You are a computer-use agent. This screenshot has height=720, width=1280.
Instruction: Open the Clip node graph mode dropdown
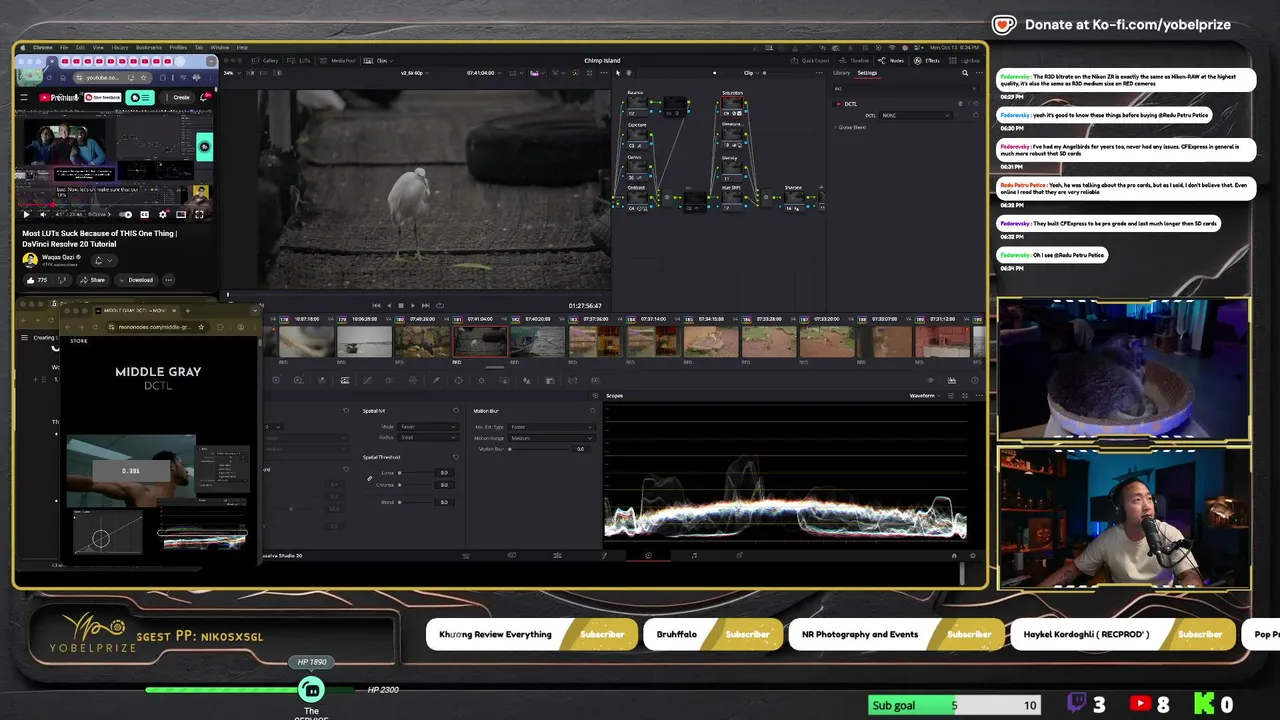tap(751, 73)
